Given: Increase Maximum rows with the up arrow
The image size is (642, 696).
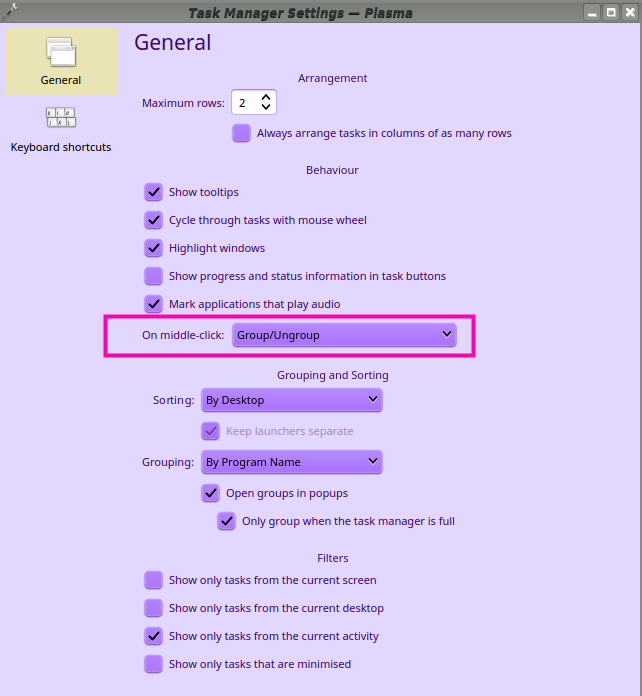Looking at the screenshot, I should [266, 97].
